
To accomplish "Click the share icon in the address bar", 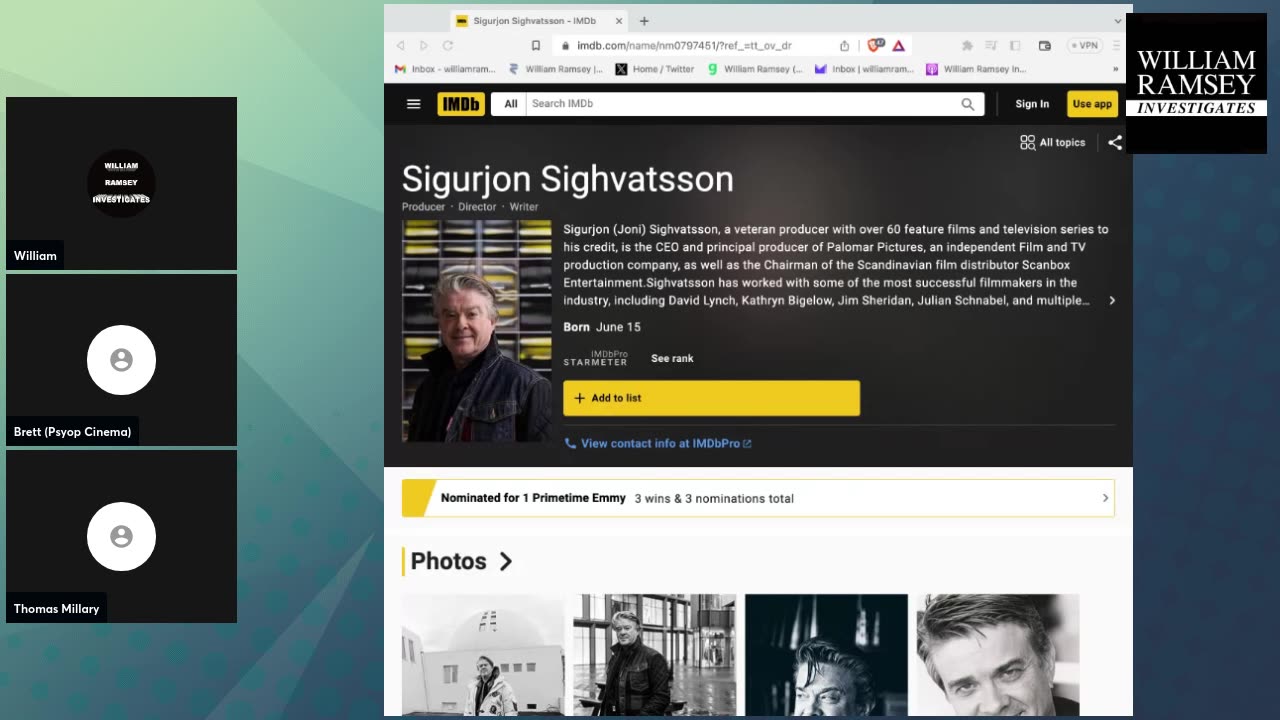I will [x=844, y=46].
